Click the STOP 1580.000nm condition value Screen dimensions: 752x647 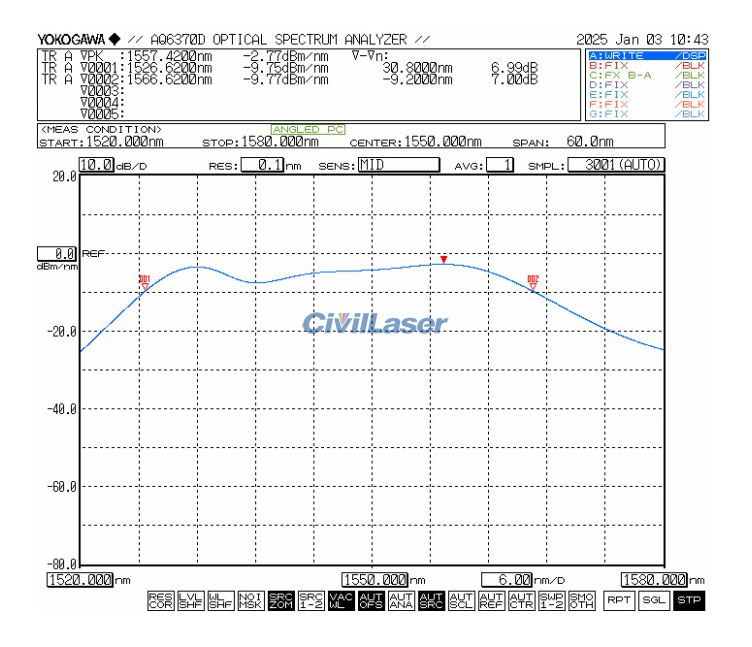280,141
